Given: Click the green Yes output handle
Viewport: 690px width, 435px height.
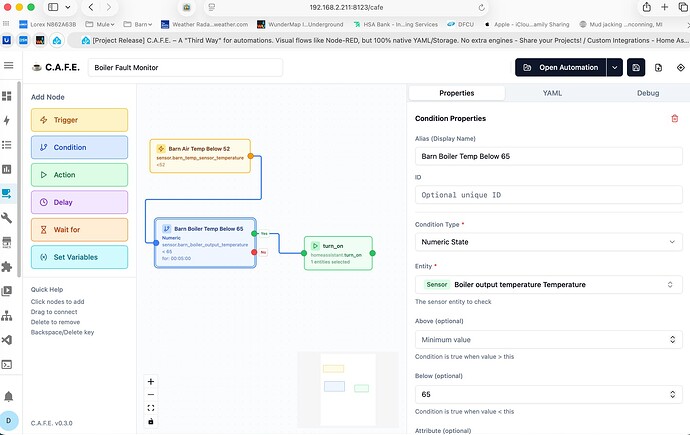Looking at the screenshot, I should (x=254, y=234).
